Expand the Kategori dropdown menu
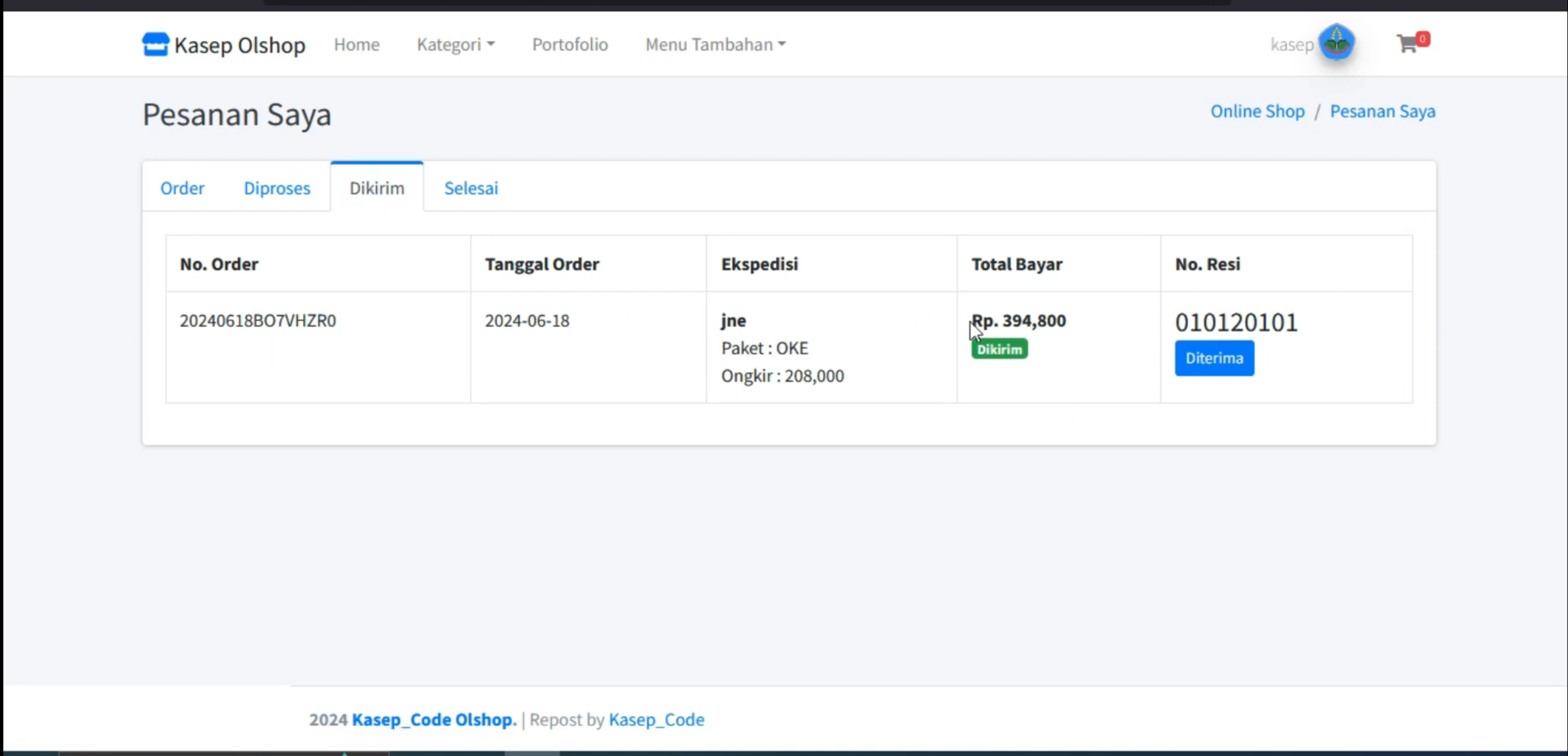 click(x=455, y=44)
